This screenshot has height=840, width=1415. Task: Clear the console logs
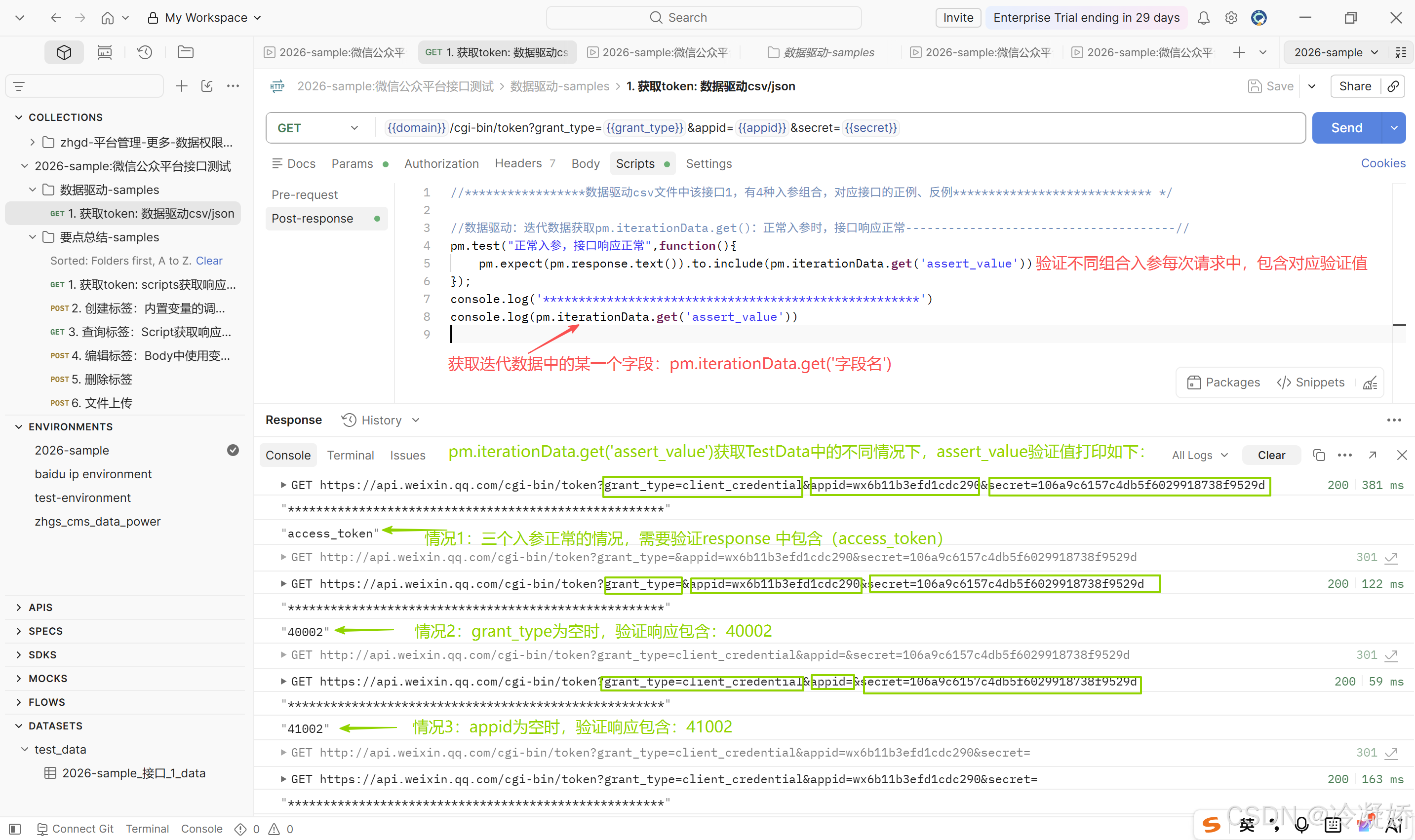(1271, 455)
